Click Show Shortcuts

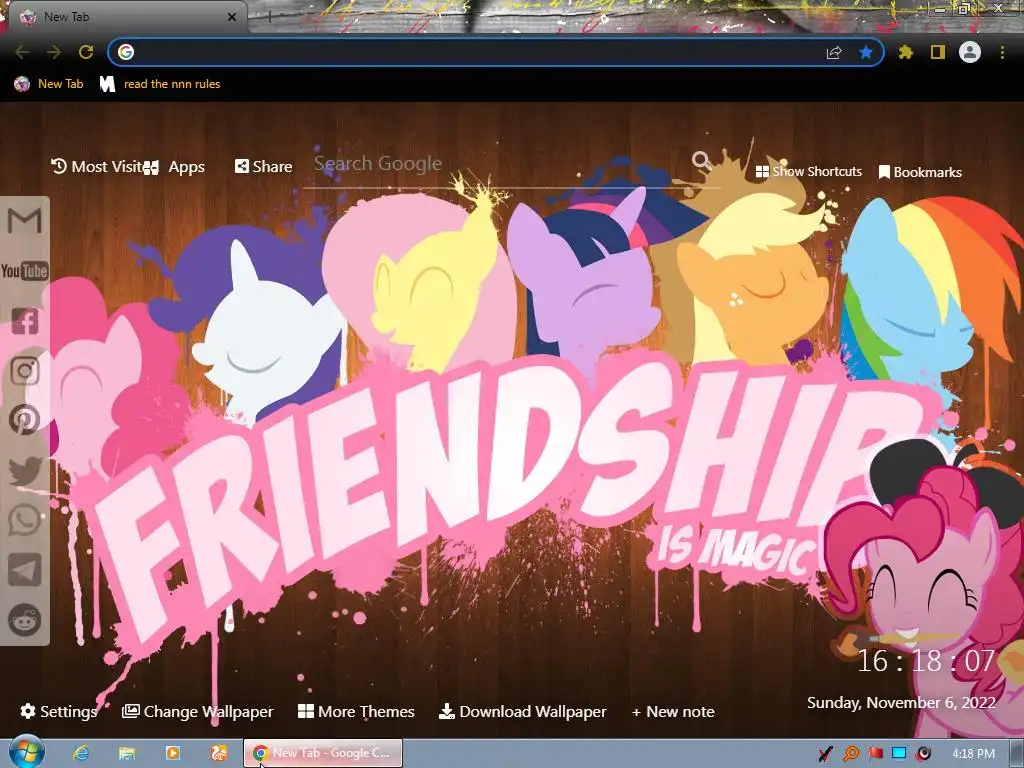tap(808, 172)
